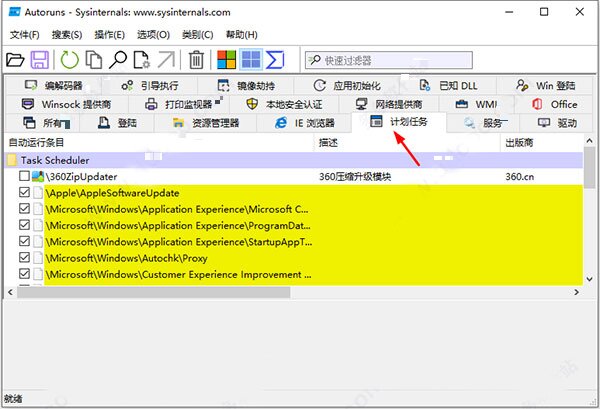The height and width of the screenshot is (409, 600).
Task: Open the 帮助(H) menu
Action: [x=241, y=35]
